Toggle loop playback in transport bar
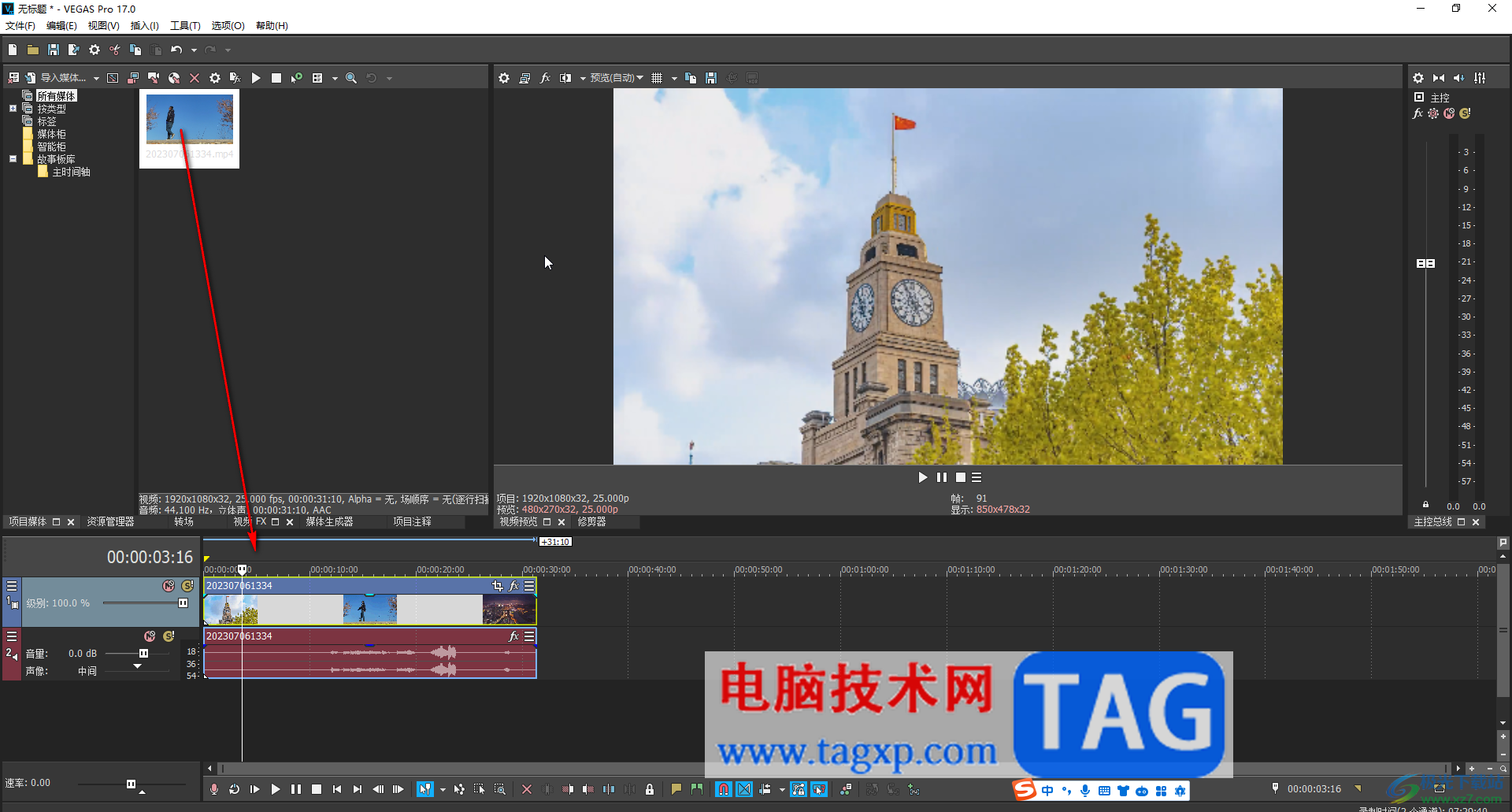 pyautogui.click(x=235, y=789)
